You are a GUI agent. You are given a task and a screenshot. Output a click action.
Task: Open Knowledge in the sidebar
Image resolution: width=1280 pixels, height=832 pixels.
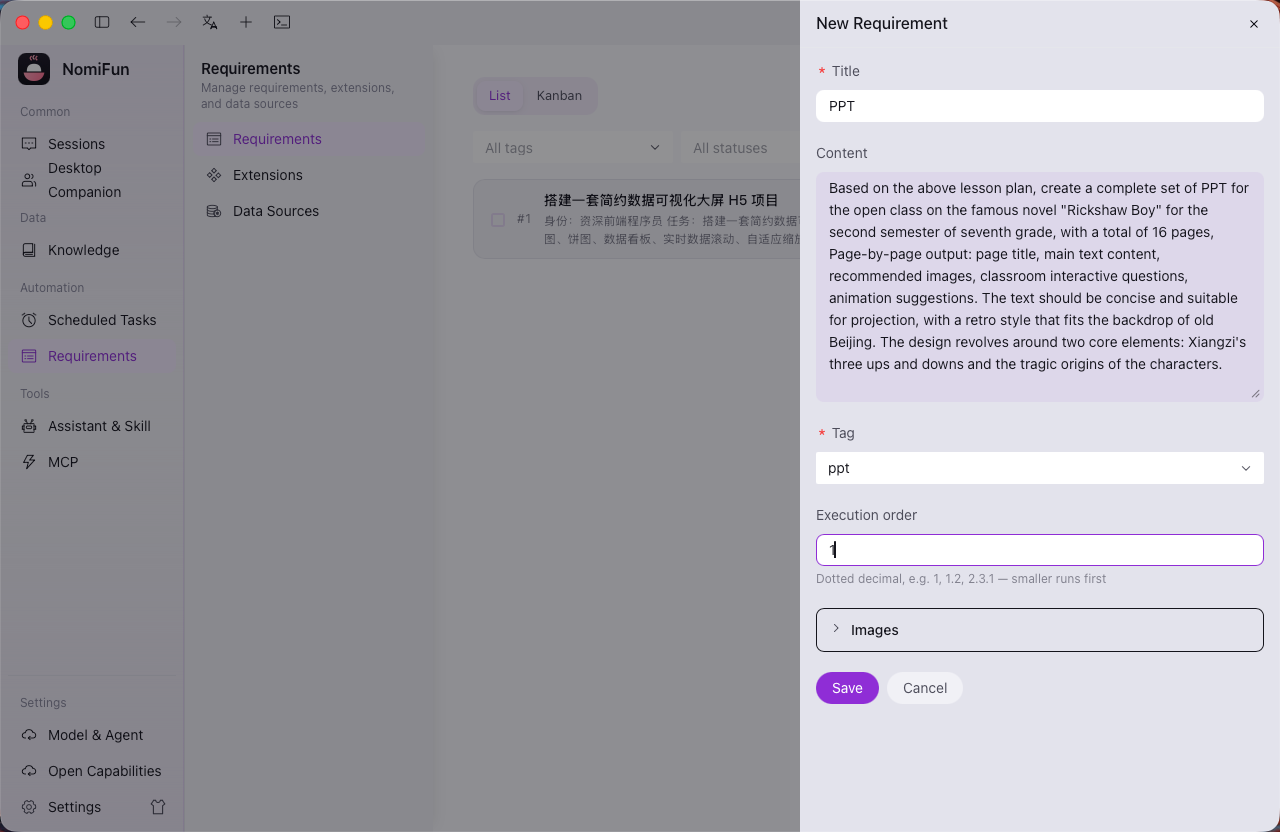coord(92,250)
